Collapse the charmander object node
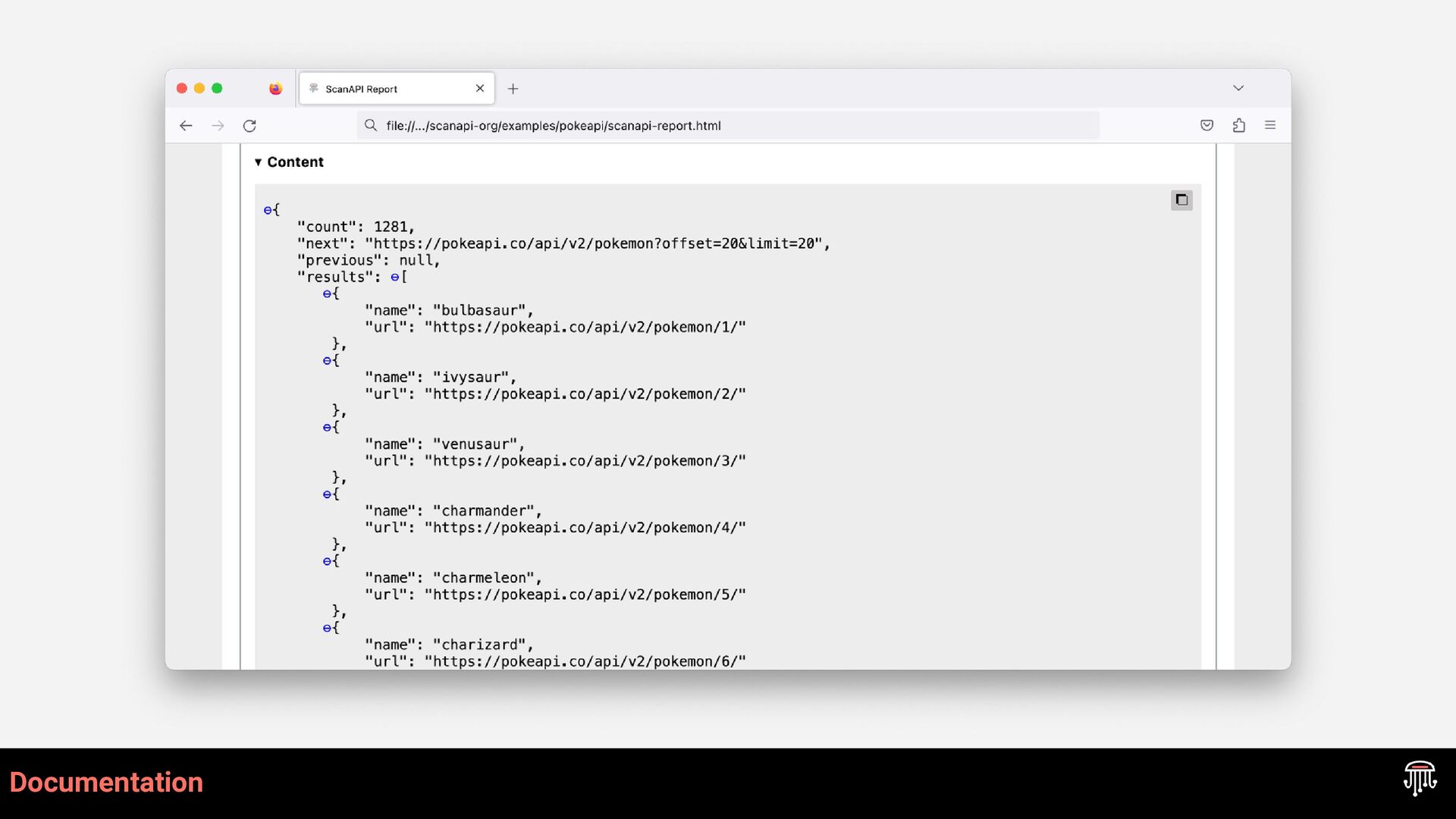Screen dimensions: 1456x819 (327, 494)
